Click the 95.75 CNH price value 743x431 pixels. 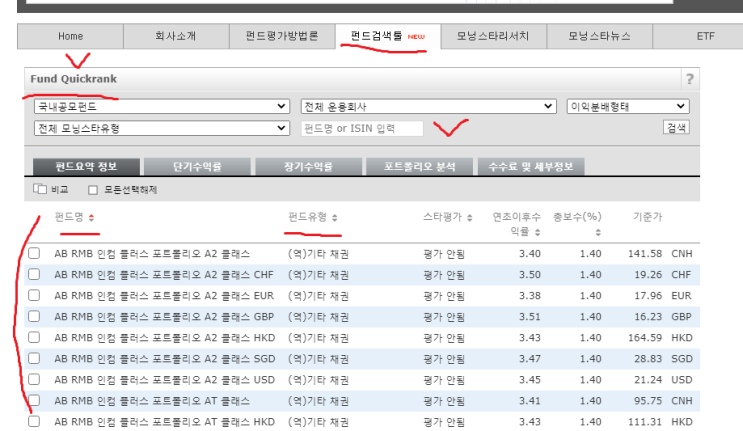648,401
